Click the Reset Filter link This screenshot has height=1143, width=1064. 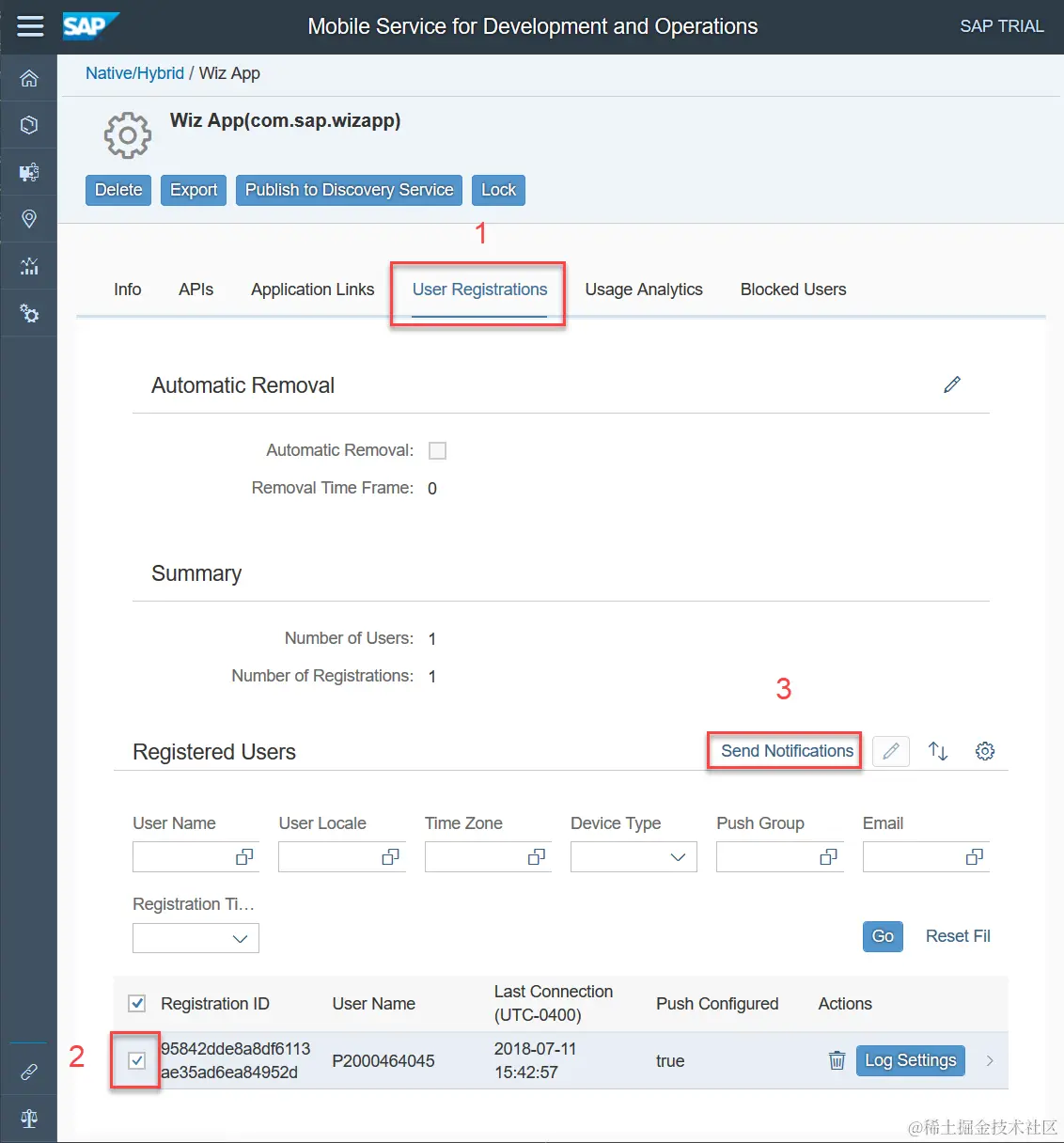(958, 936)
